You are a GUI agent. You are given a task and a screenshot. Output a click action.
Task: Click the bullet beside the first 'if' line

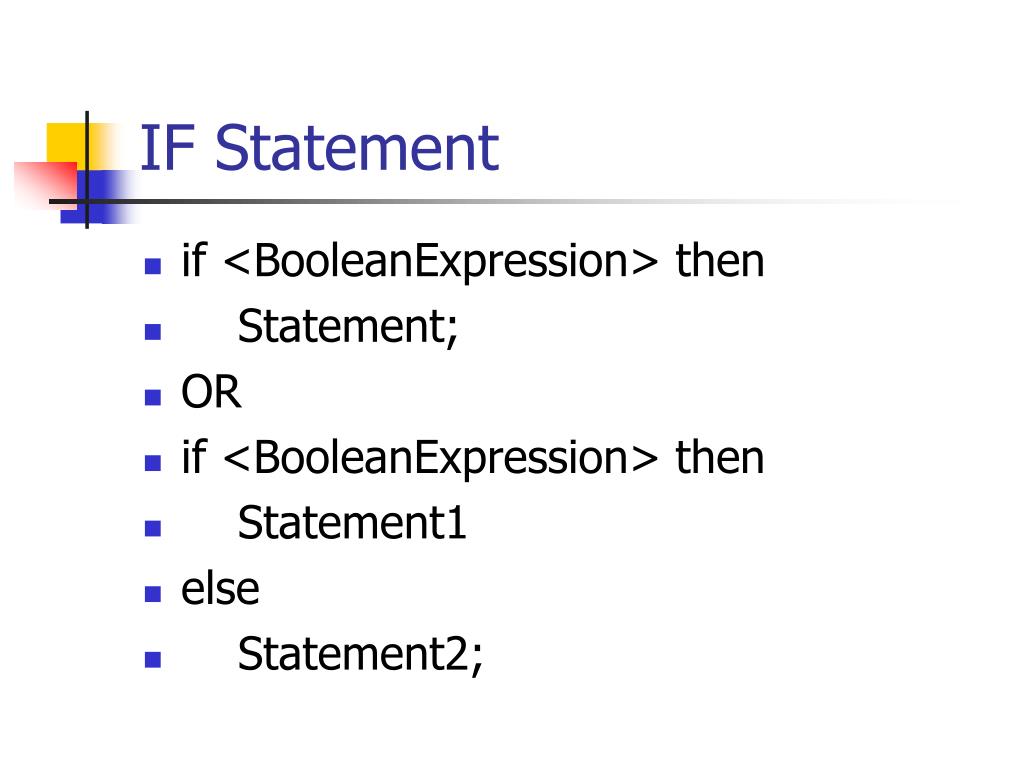point(153,266)
